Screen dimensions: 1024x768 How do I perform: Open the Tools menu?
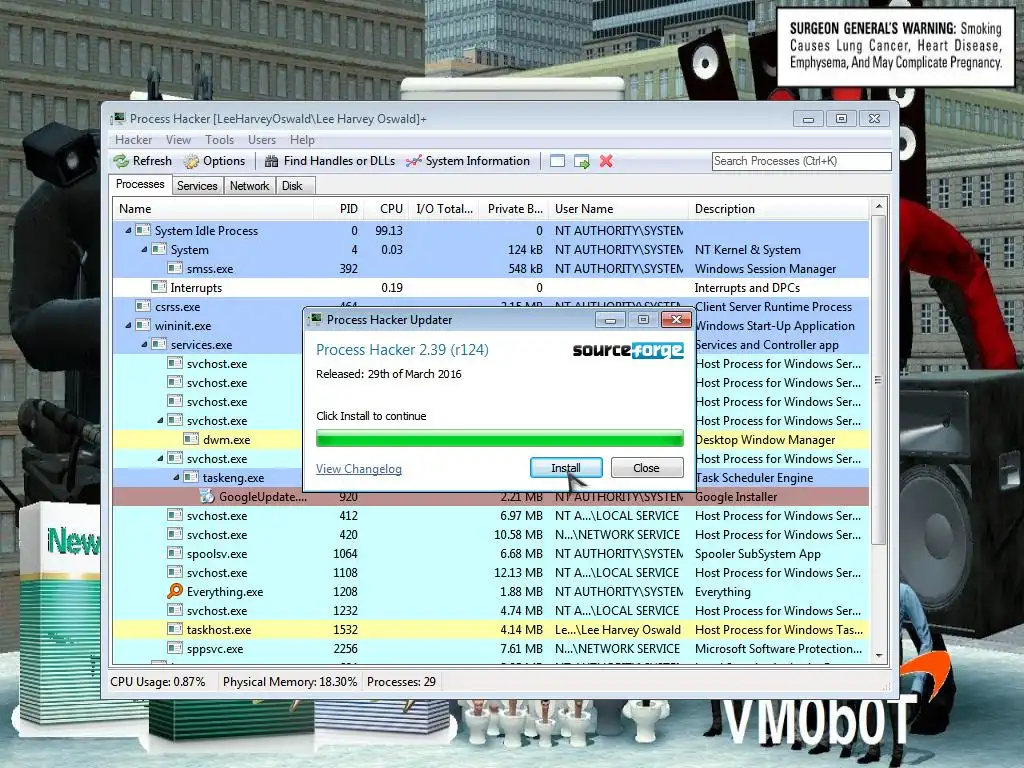219,140
